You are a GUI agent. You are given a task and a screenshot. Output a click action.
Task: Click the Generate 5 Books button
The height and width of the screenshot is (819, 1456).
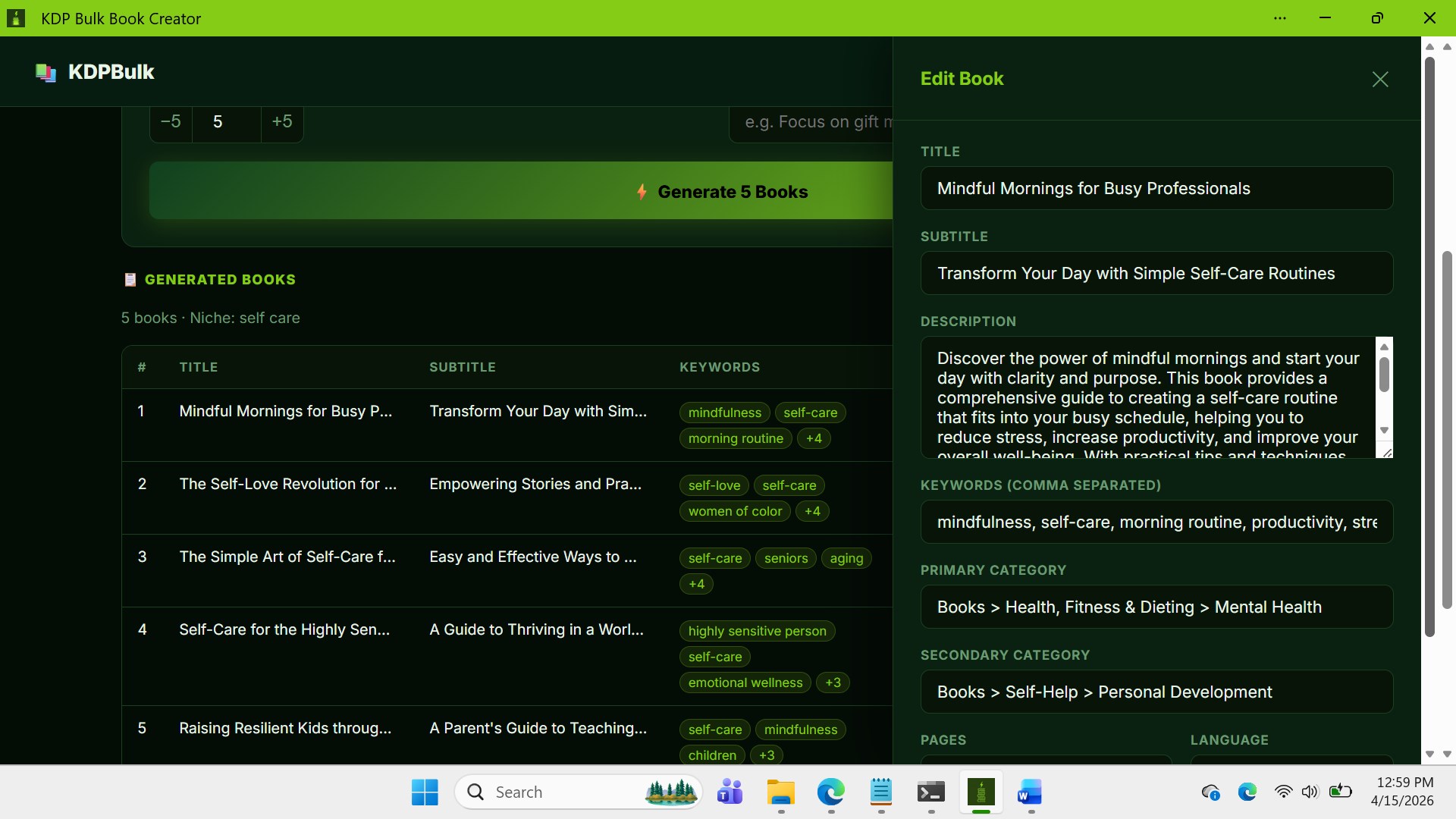(x=521, y=191)
